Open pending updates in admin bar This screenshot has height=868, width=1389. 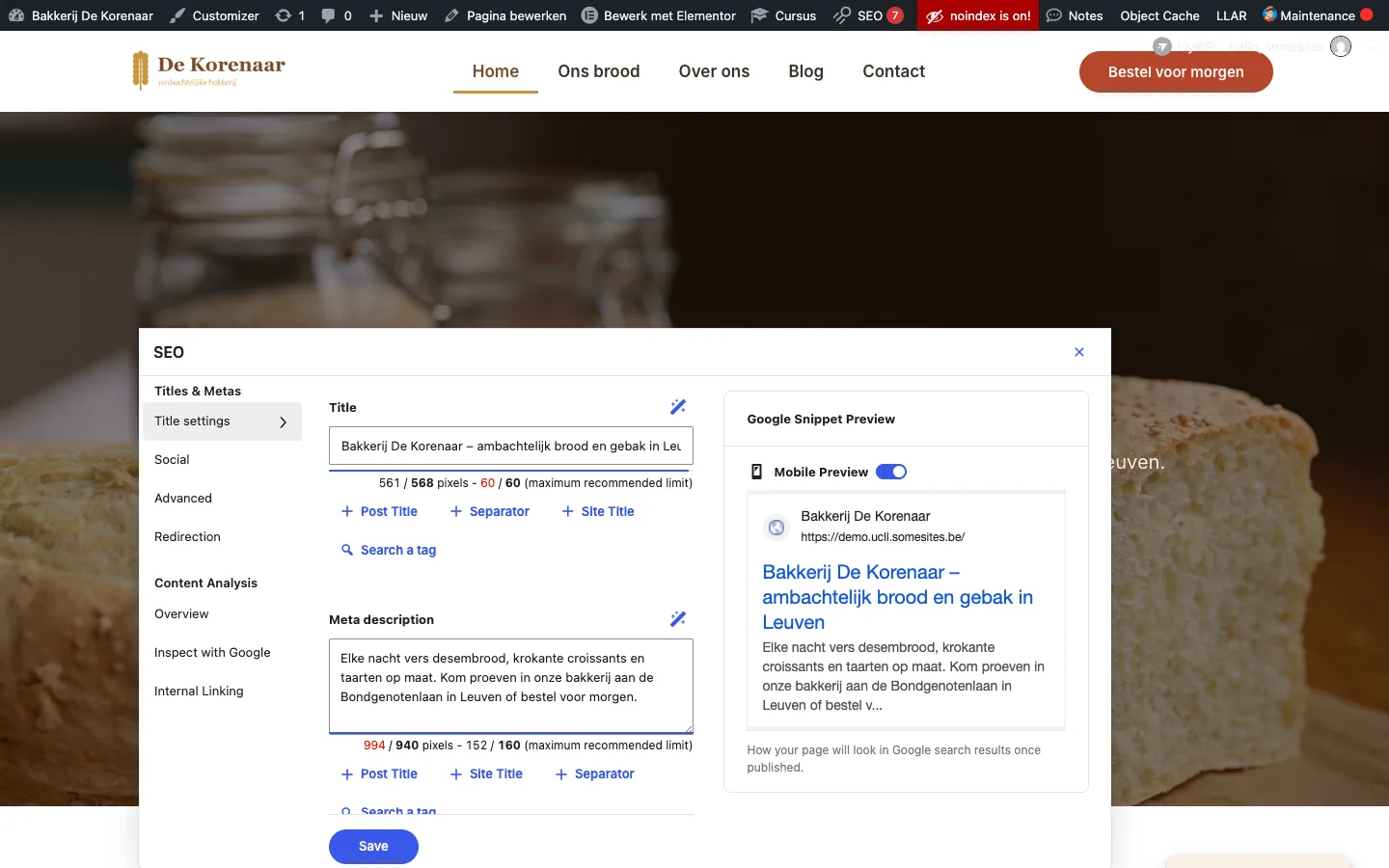[x=289, y=15]
